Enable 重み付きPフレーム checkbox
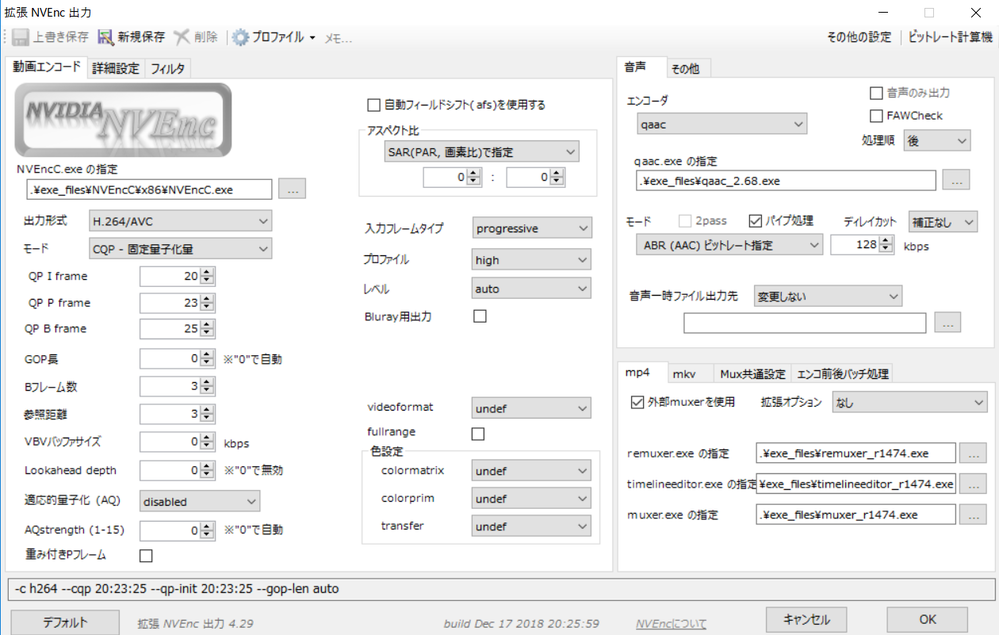Viewport: 999px width, 635px height. pyautogui.click(x=146, y=556)
